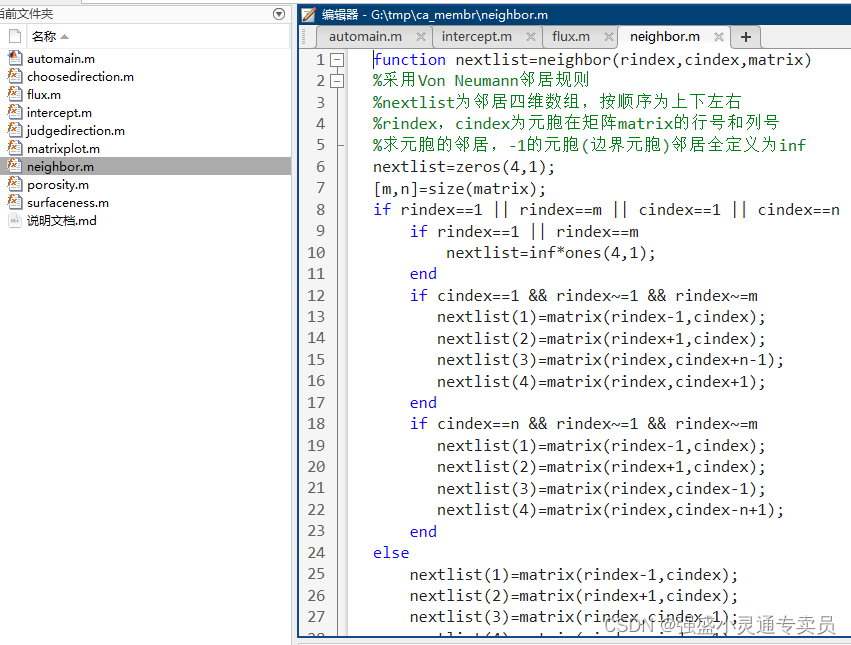Collapse the comment block at line 2
Viewport: 851px width, 645px height.
[338, 81]
